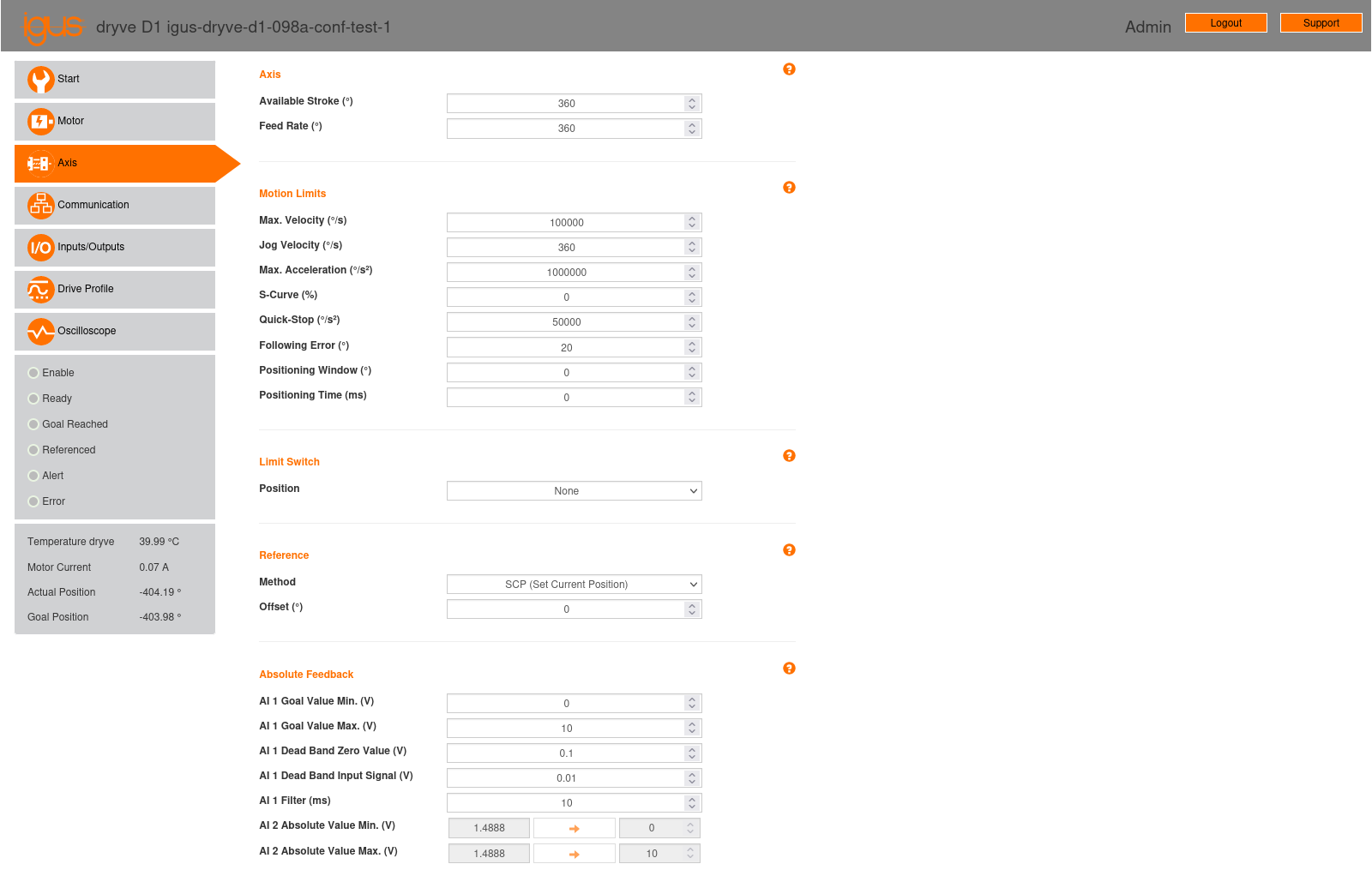This screenshot has height=894, width=1372.
Task: Click the igus logo in header
Action: (x=52, y=27)
